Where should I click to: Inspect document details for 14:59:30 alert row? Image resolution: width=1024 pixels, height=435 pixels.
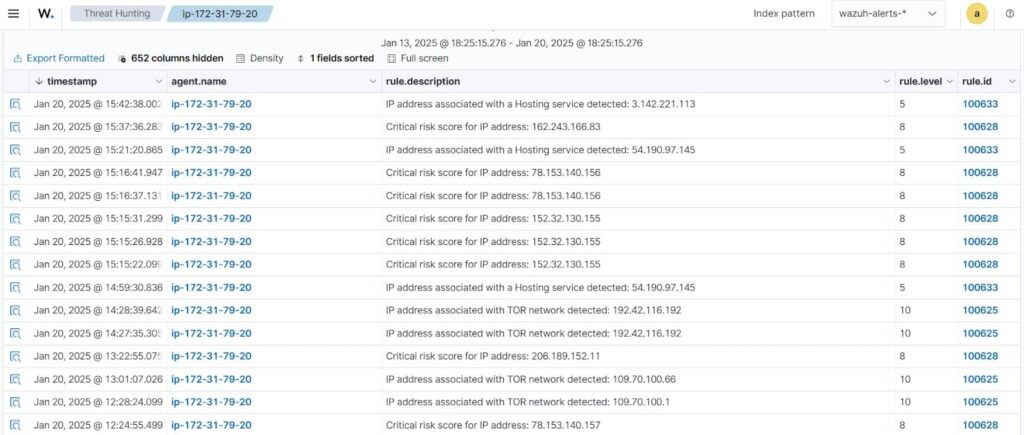coord(16,287)
